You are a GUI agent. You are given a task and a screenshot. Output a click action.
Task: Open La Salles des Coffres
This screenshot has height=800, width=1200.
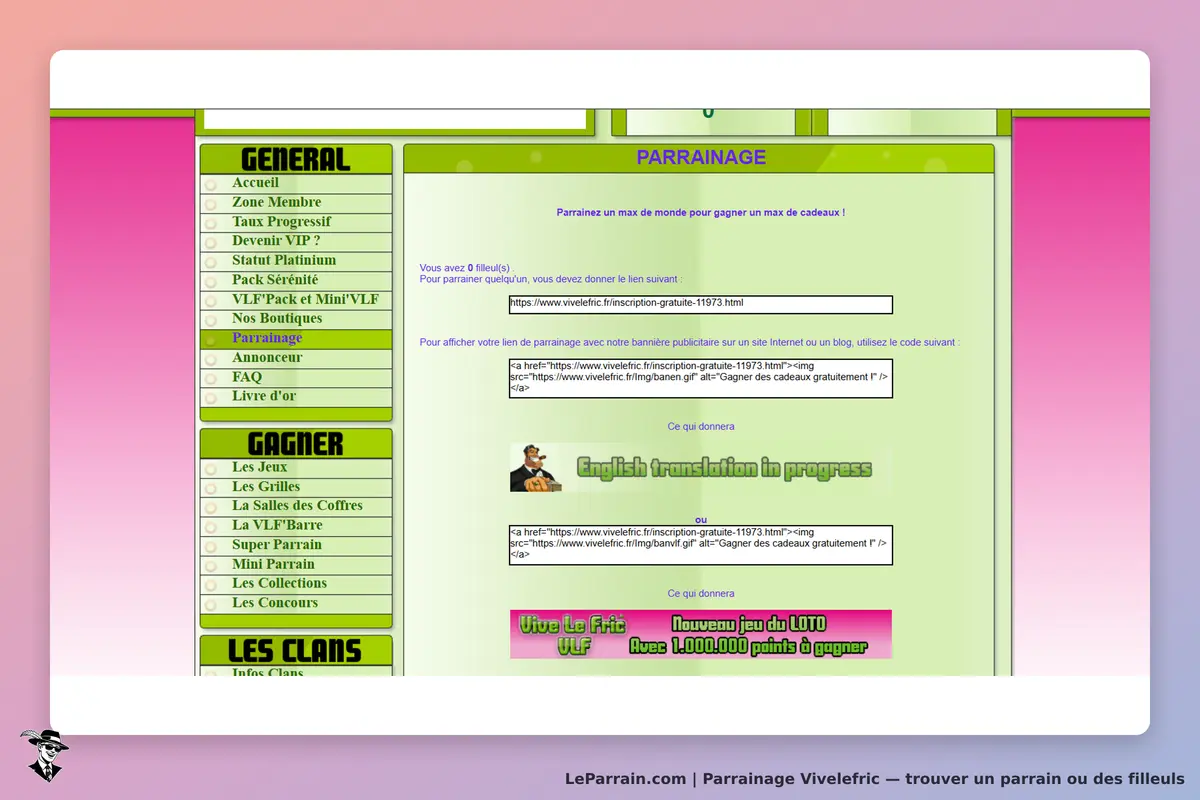point(297,506)
